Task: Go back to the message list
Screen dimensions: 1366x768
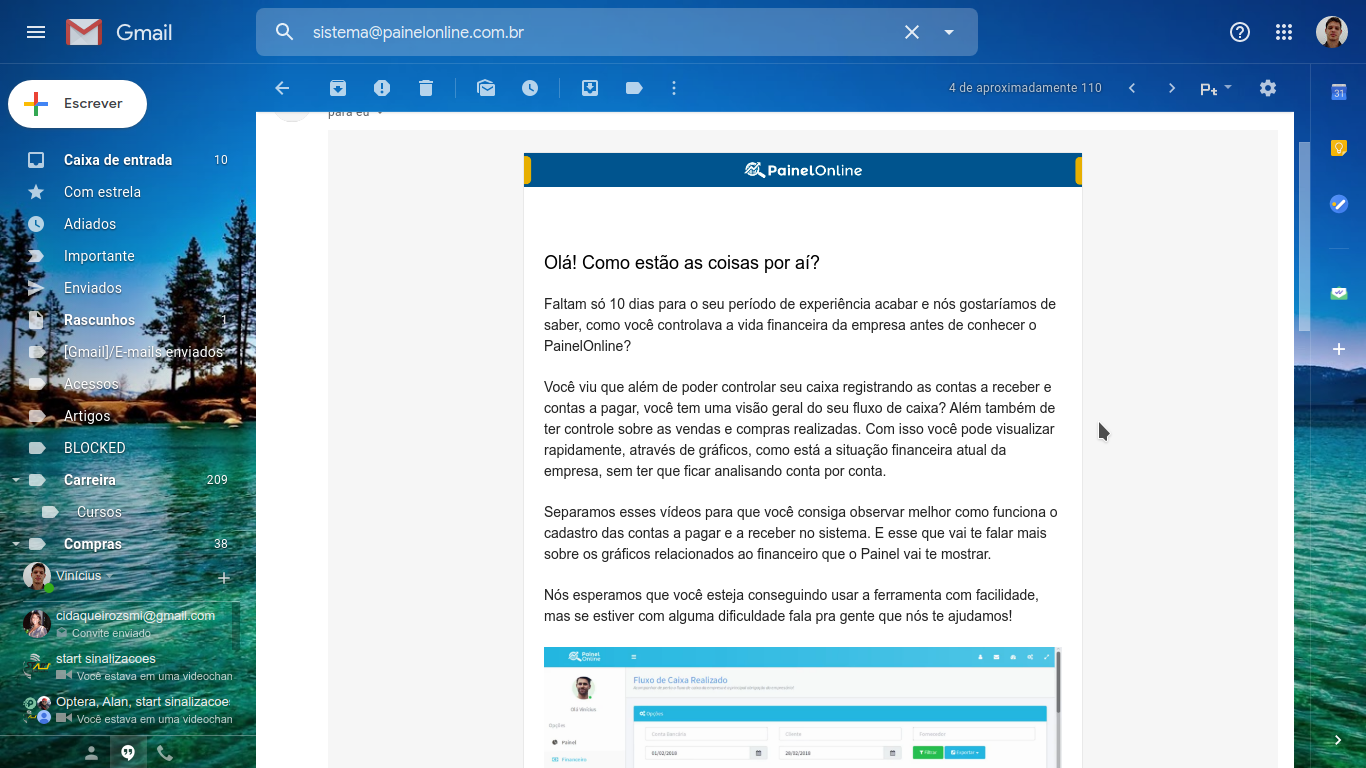Action: (x=282, y=88)
